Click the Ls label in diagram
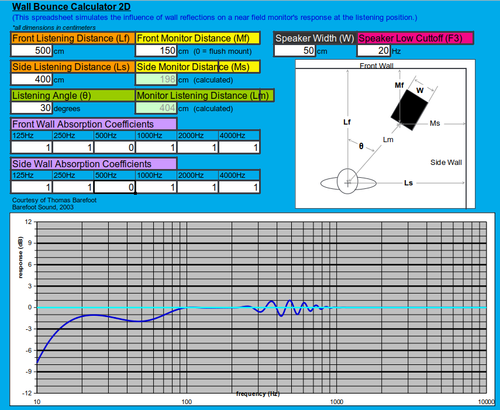The height and width of the screenshot is (410, 500). coord(408,183)
